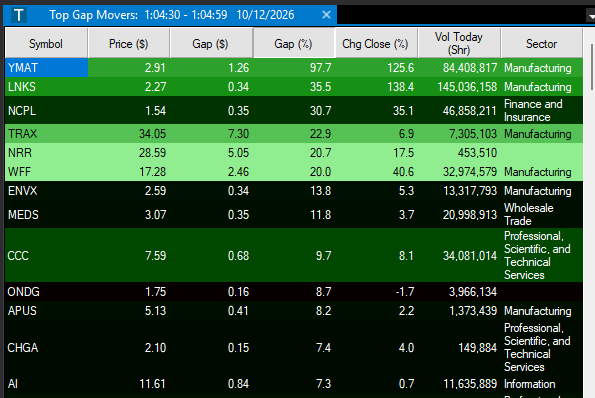This screenshot has height=398, width=595.
Task: Select the ENVX symbol cell
Action: pos(46,190)
